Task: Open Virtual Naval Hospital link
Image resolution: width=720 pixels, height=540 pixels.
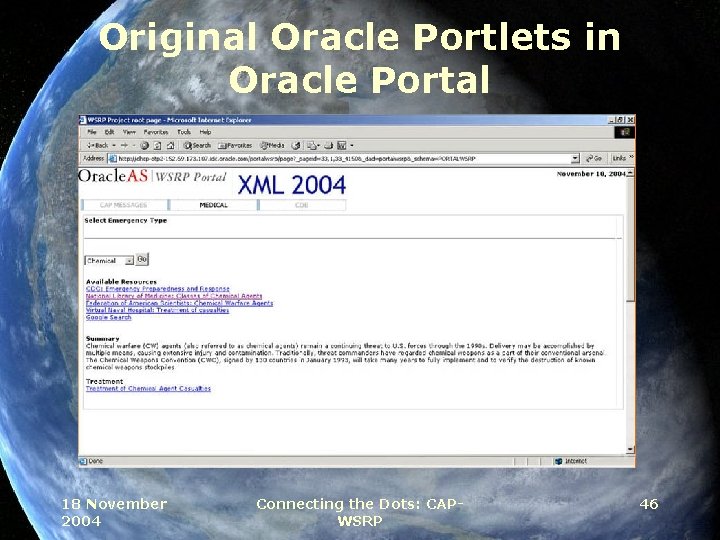Action: point(158,310)
